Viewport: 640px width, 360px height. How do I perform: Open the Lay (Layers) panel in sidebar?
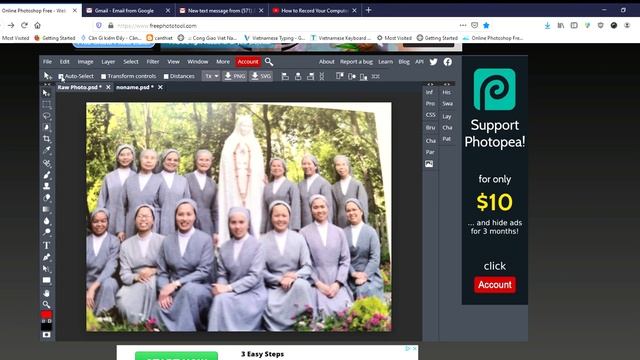[x=447, y=116]
